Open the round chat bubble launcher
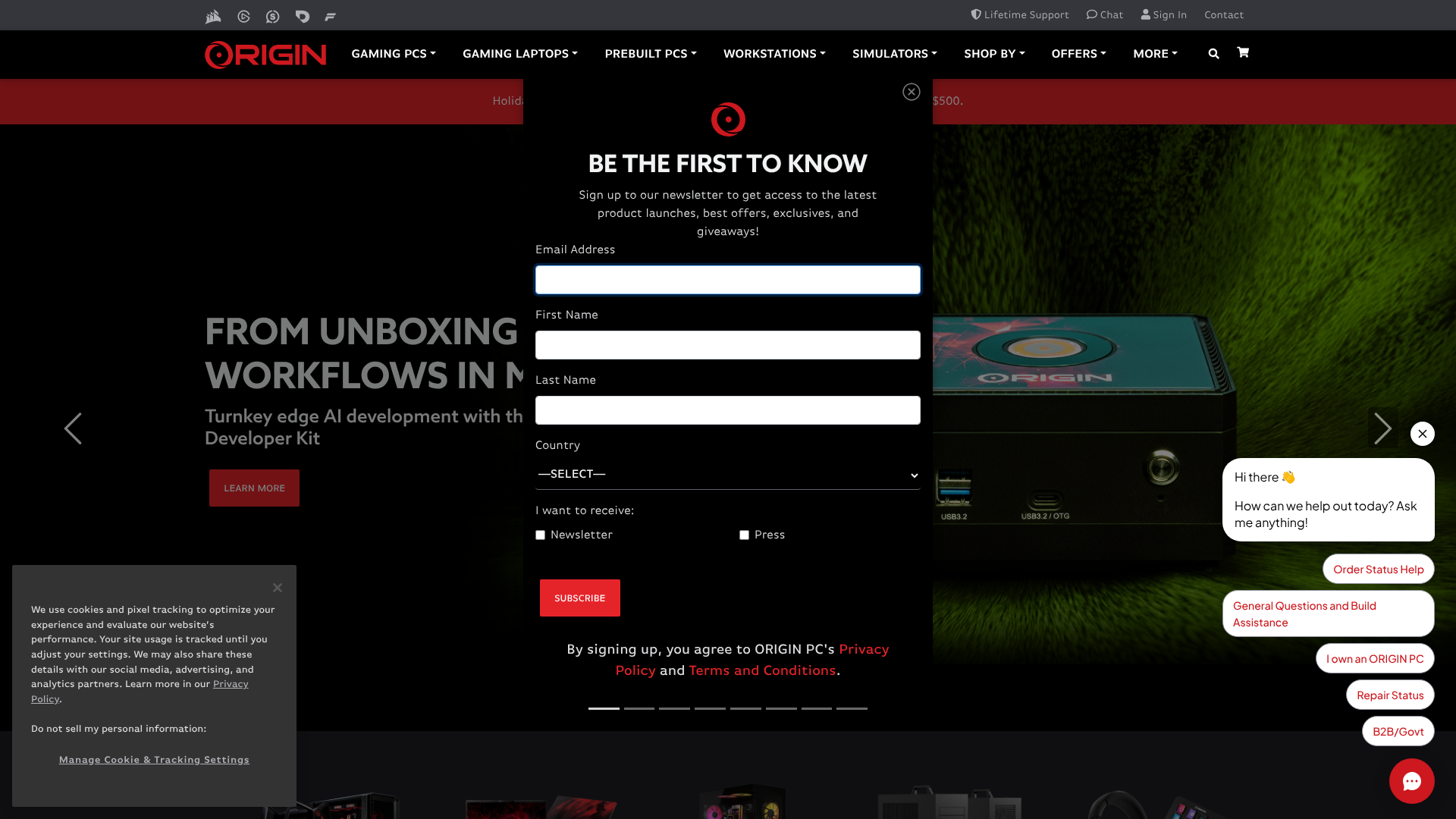 click(1411, 781)
